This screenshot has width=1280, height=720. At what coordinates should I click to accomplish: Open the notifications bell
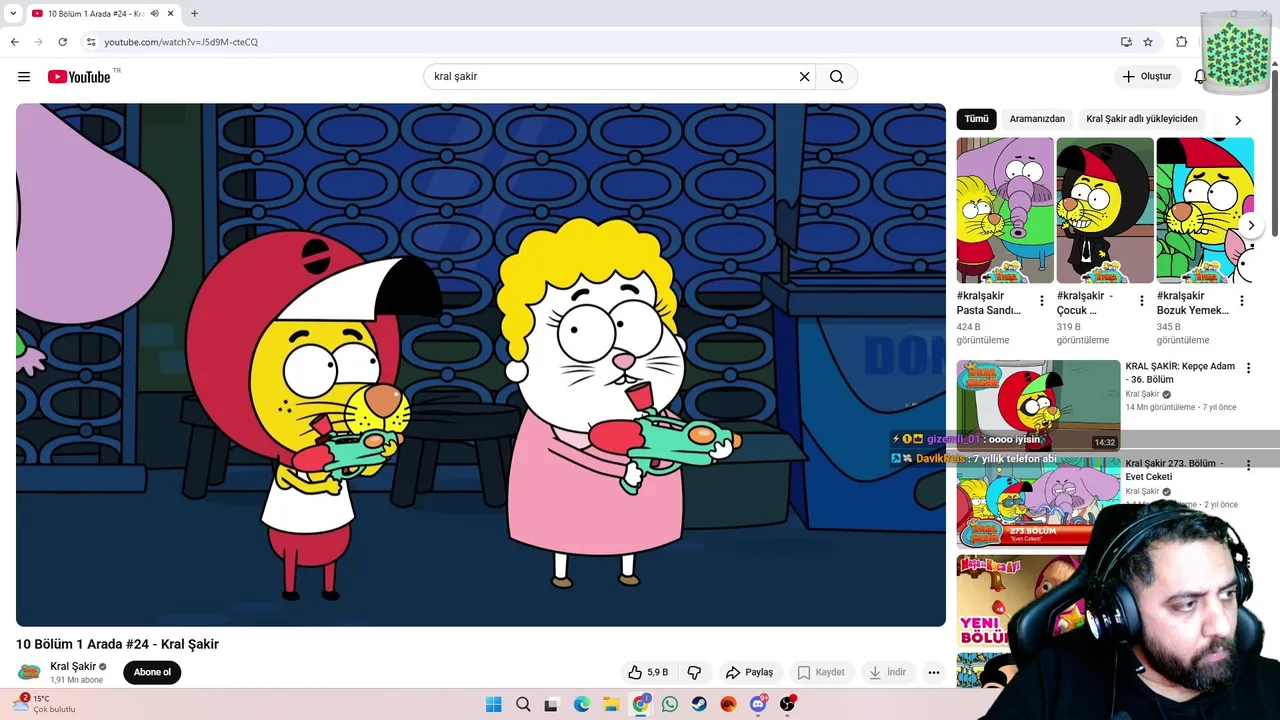click(1200, 77)
